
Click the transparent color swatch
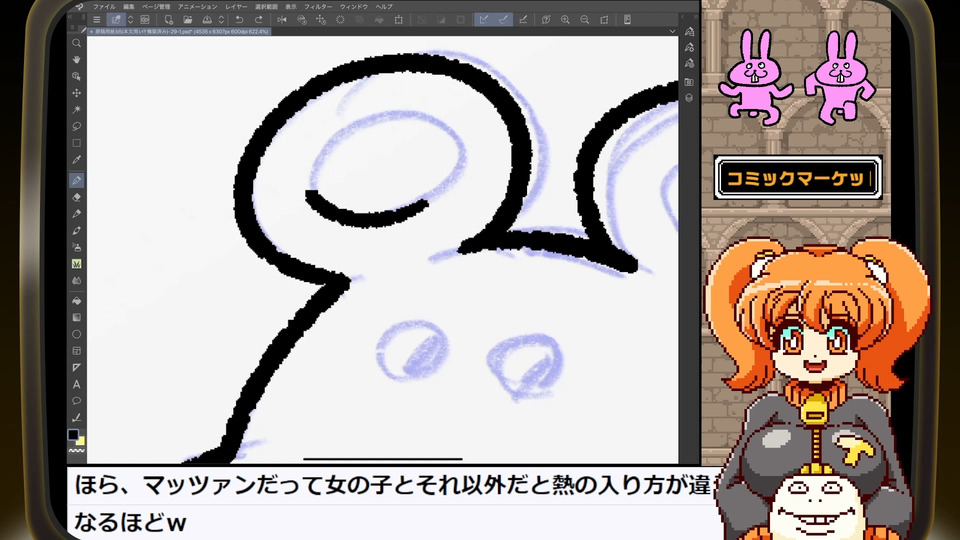[77, 451]
